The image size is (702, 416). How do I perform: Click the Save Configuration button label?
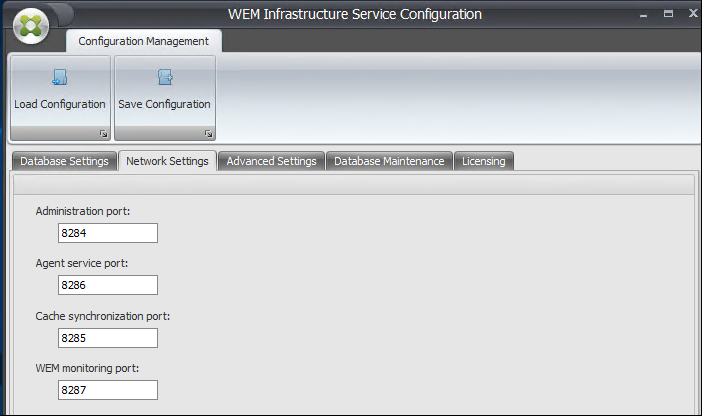click(164, 104)
